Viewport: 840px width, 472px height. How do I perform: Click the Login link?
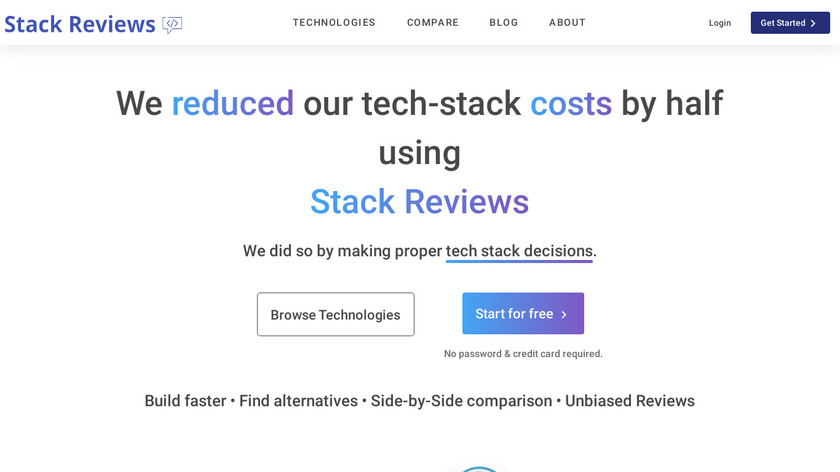720,23
